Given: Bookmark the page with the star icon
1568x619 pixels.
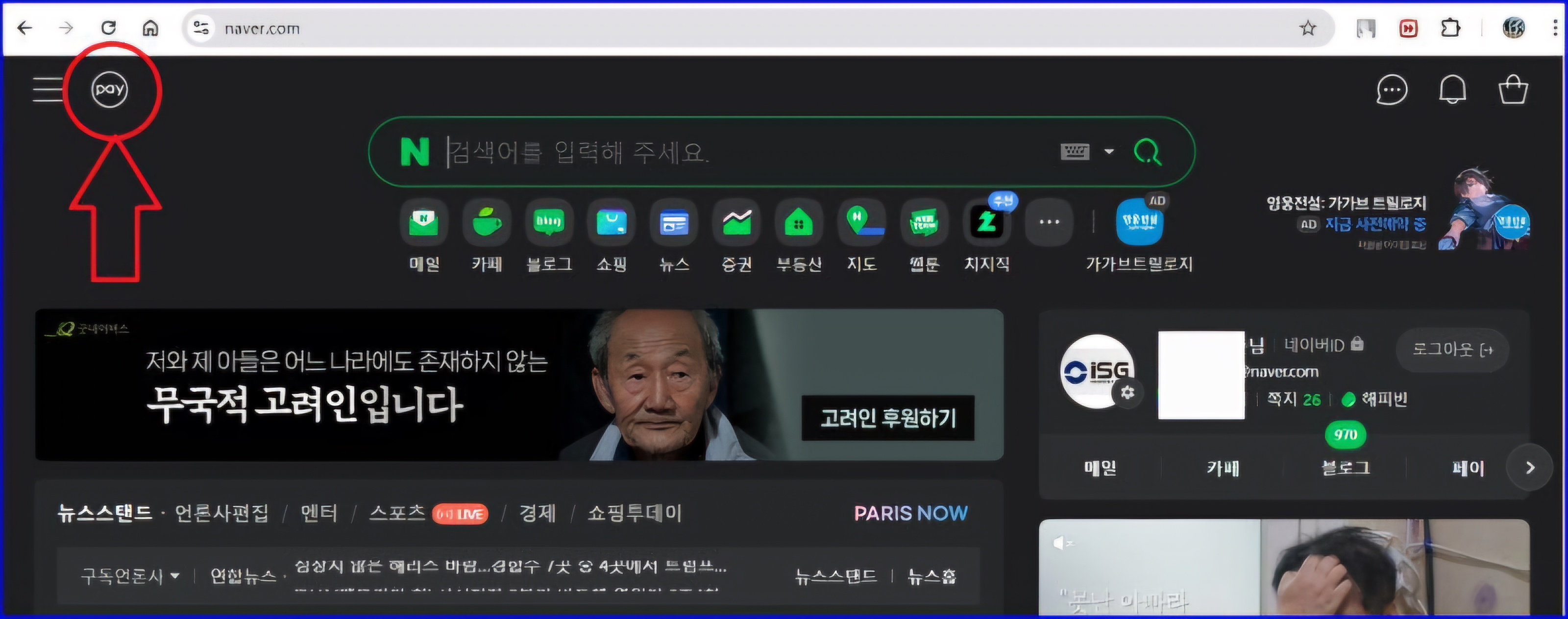Looking at the screenshot, I should click(1307, 28).
